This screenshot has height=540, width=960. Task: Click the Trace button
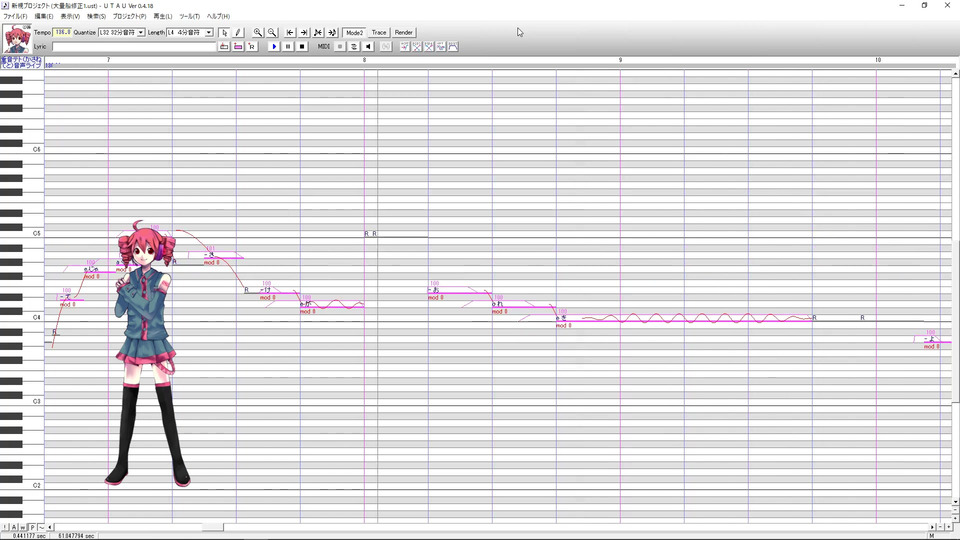pyautogui.click(x=379, y=32)
